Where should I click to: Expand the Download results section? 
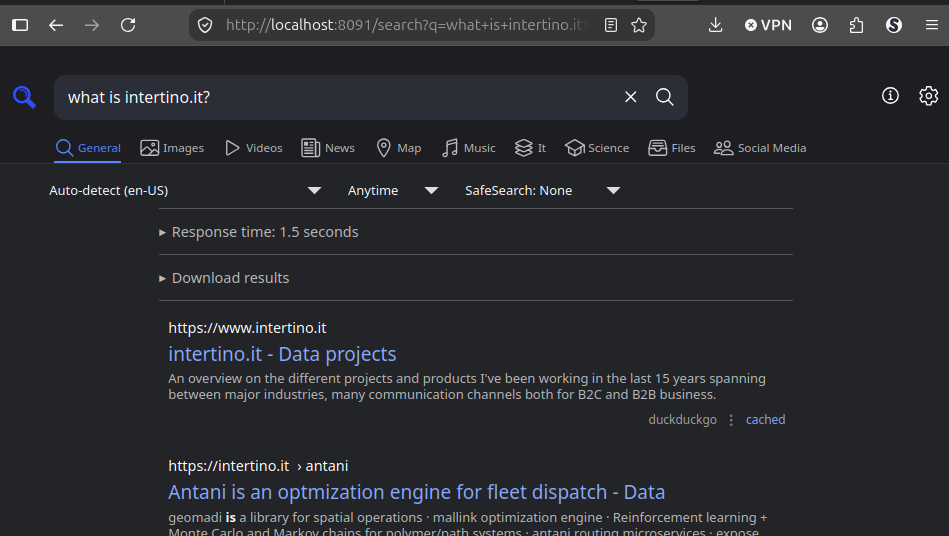225,278
